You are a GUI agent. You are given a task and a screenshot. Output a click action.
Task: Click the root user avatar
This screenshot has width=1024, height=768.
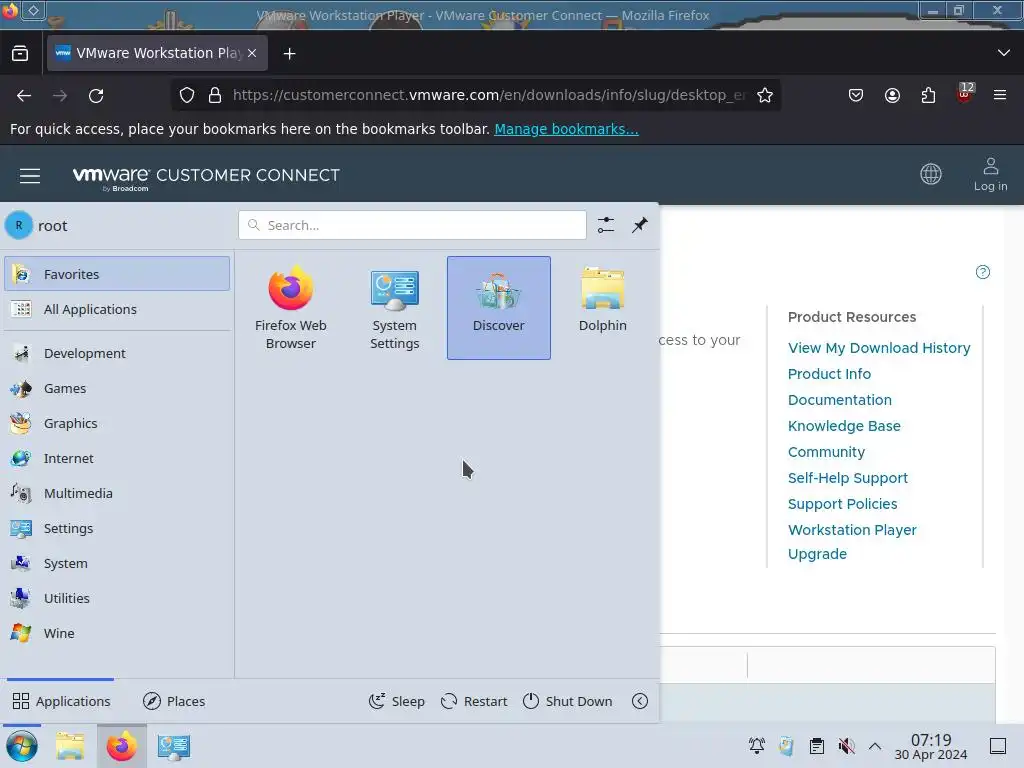coord(19,225)
